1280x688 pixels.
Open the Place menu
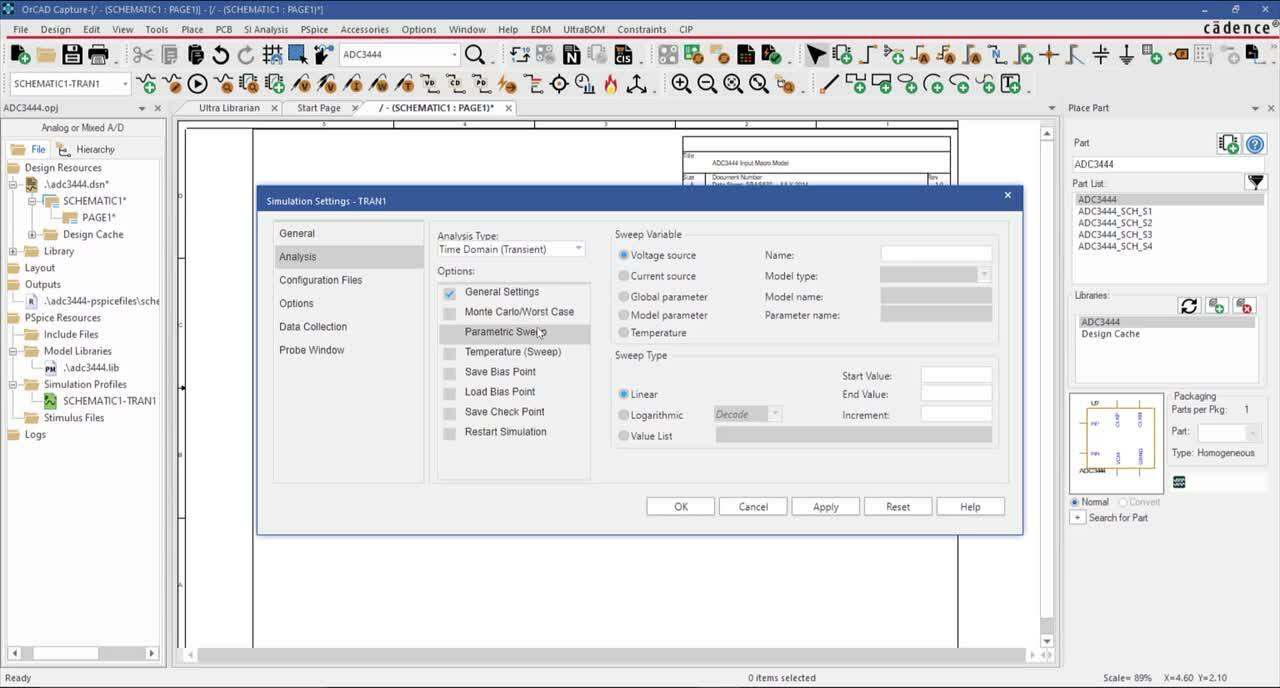pos(192,29)
